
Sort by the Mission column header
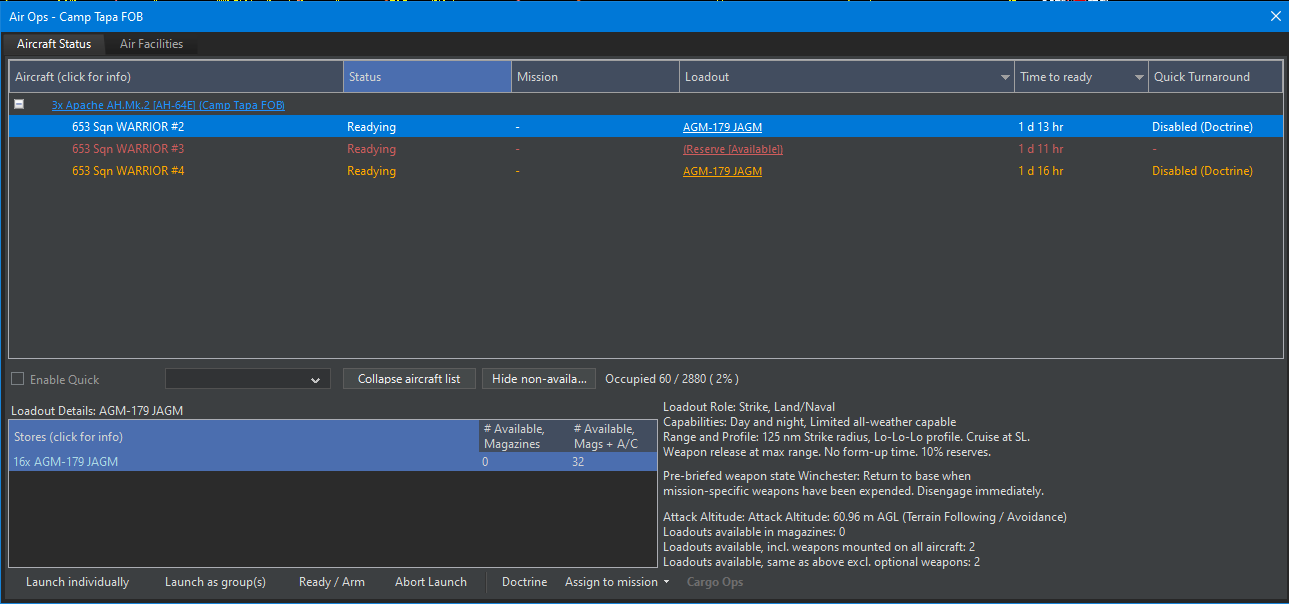(595, 77)
